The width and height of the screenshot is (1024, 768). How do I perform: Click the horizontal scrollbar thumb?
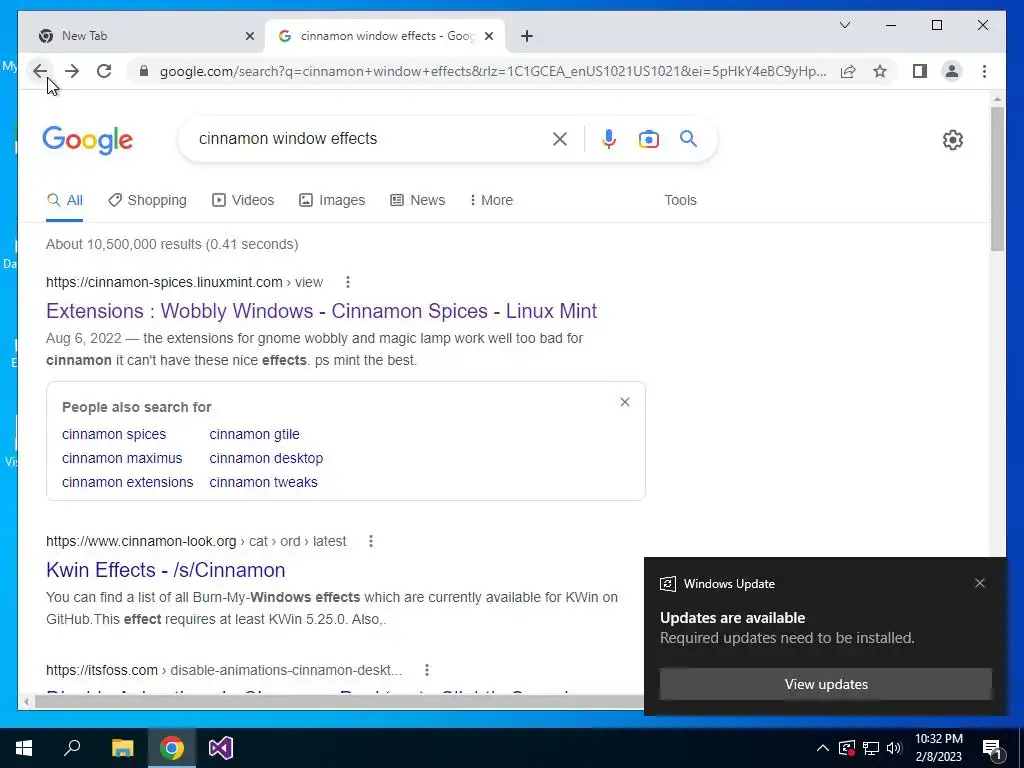(340, 702)
